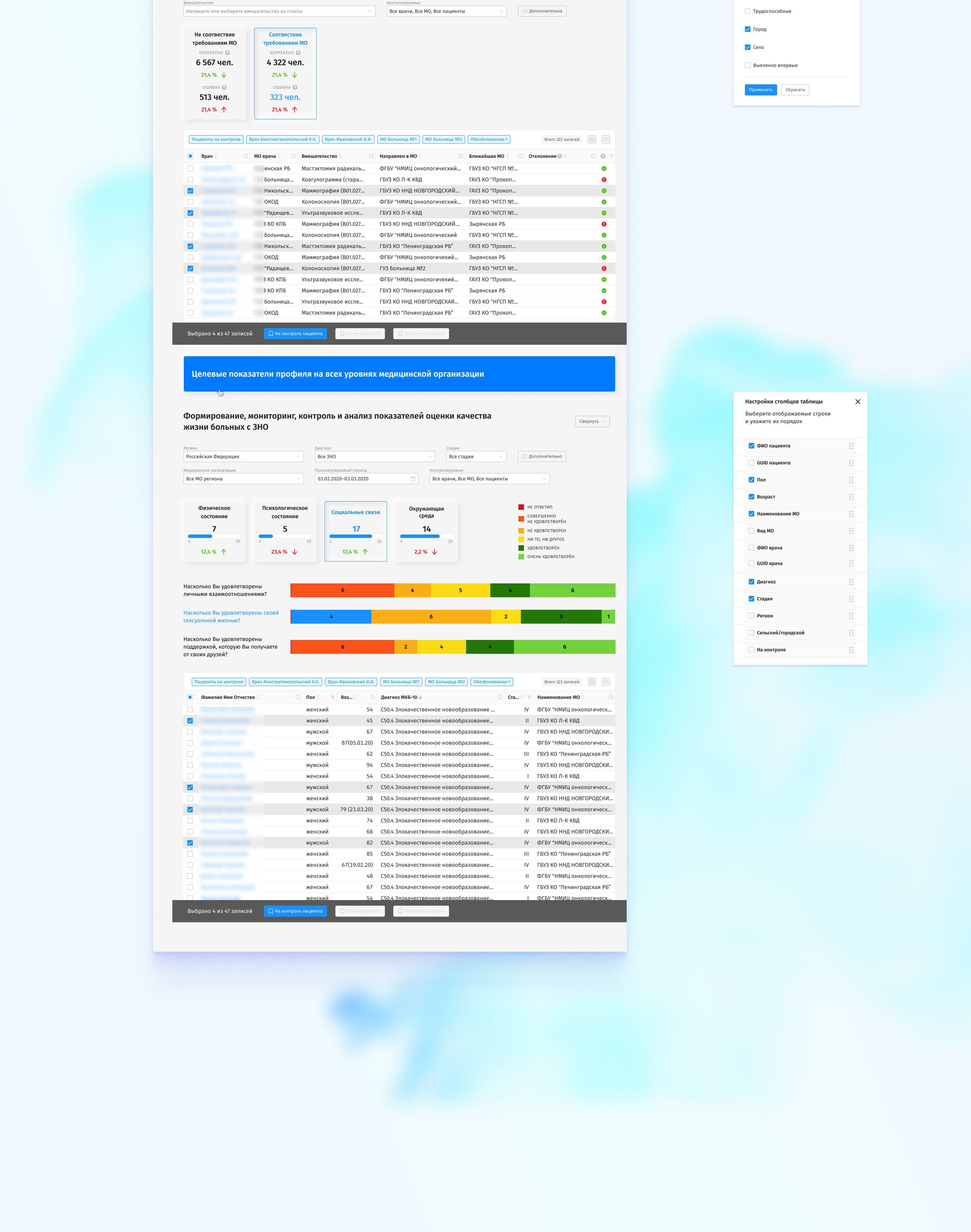Click search icon in Диагноз МКБ-10 column
Image resolution: width=971 pixels, height=1232 pixels.
pyautogui.click(x=500, y=698)
